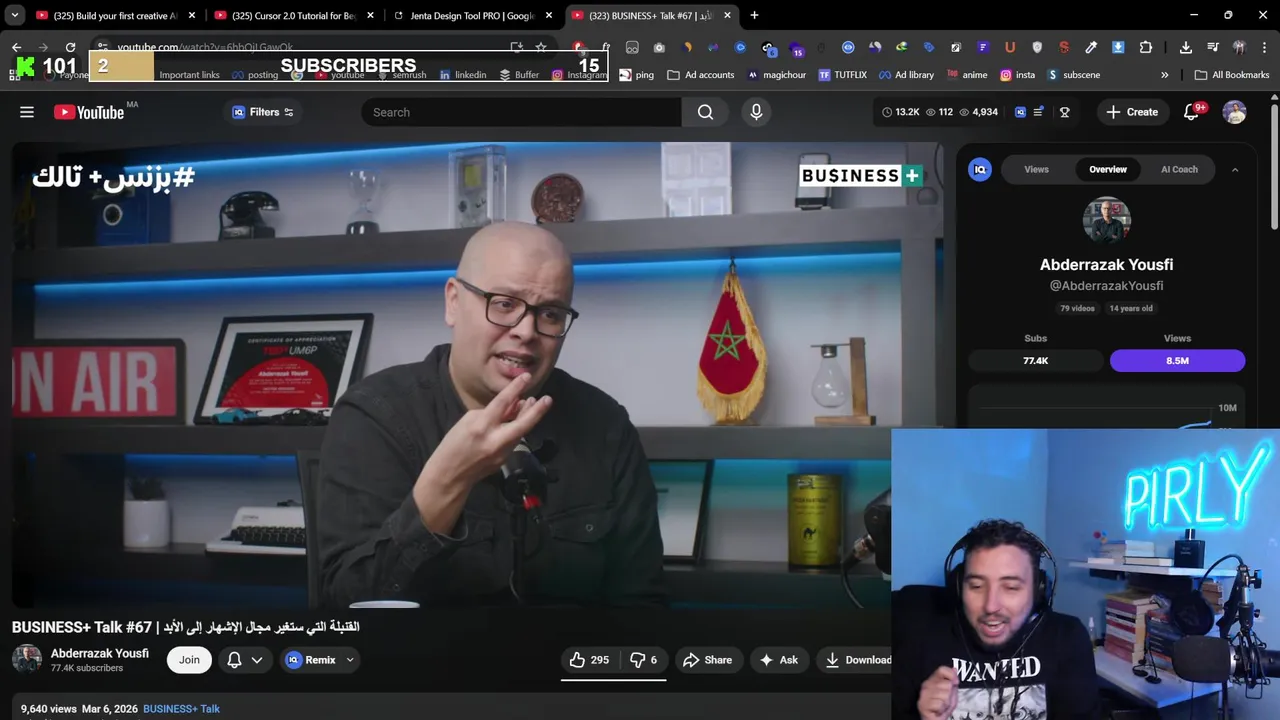Open the TUTFLIX bookmark
1280x720 pixels.
point(842,75)
